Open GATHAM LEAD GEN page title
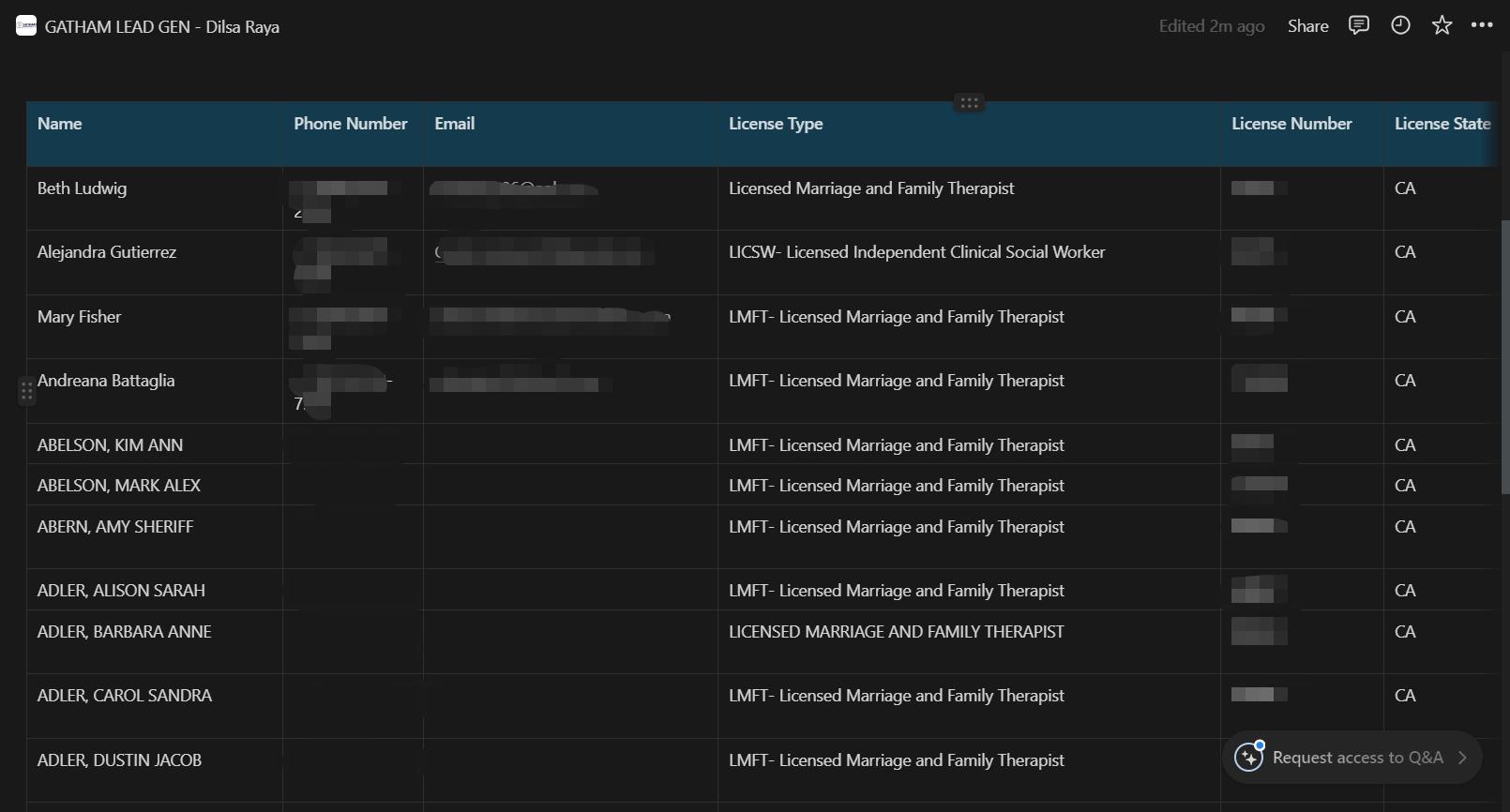This screenshot has width=1510, height=812. click(162, 27)
